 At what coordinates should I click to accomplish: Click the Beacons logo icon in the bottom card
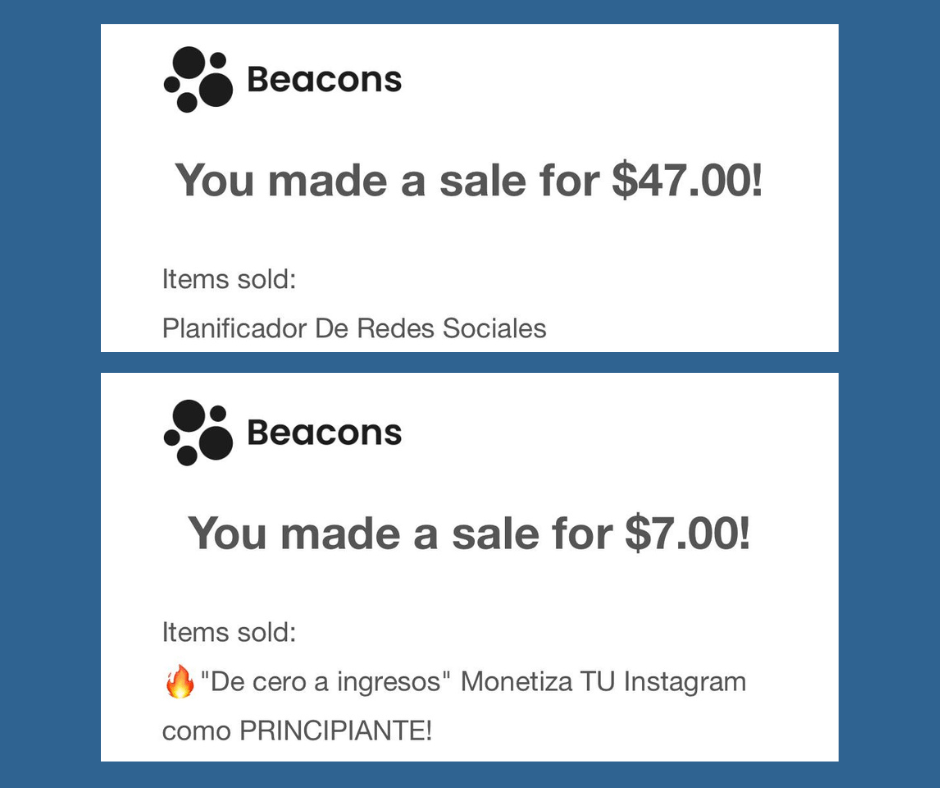(x=197, y=433)
